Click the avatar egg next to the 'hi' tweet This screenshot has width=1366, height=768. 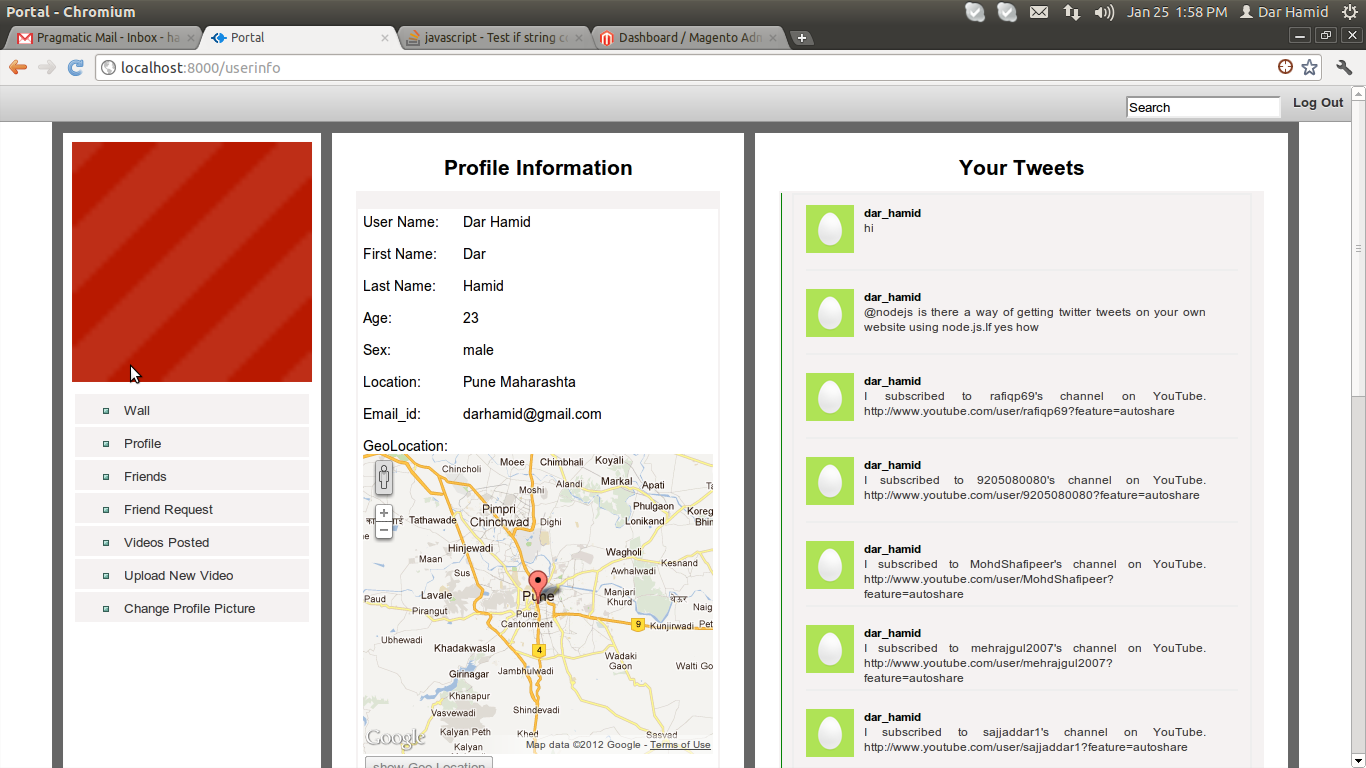tap(830, 229)
